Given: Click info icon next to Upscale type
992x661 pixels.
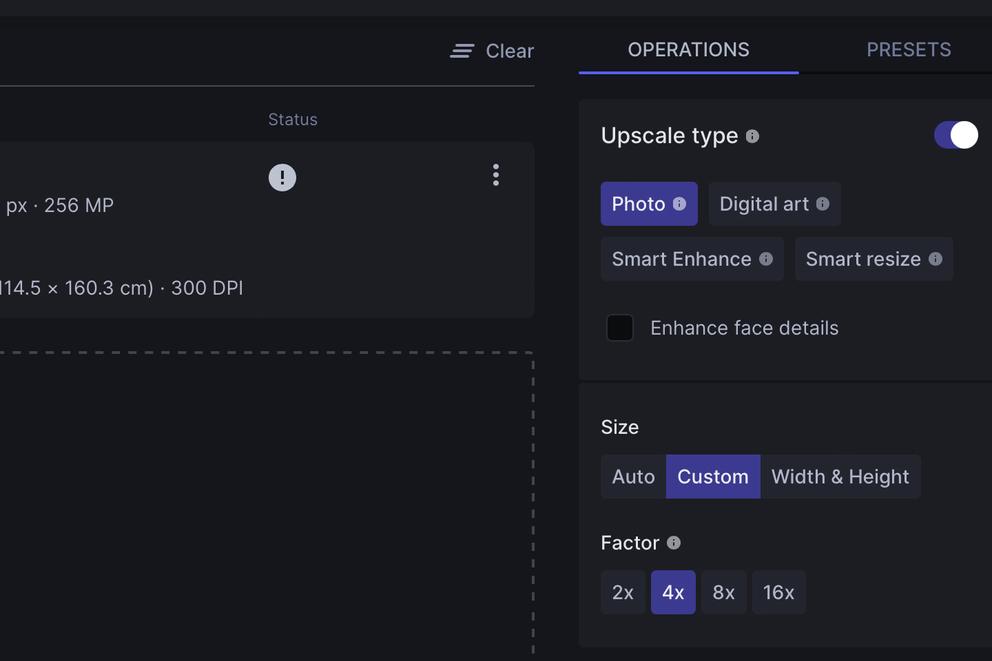Looking at the screenshot, I should click(x=752, y=136).
